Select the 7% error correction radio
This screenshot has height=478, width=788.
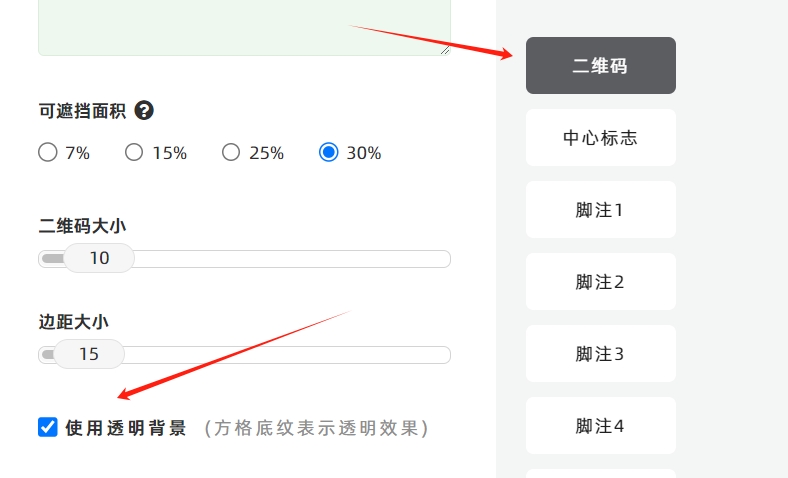(x=48, y=152)
